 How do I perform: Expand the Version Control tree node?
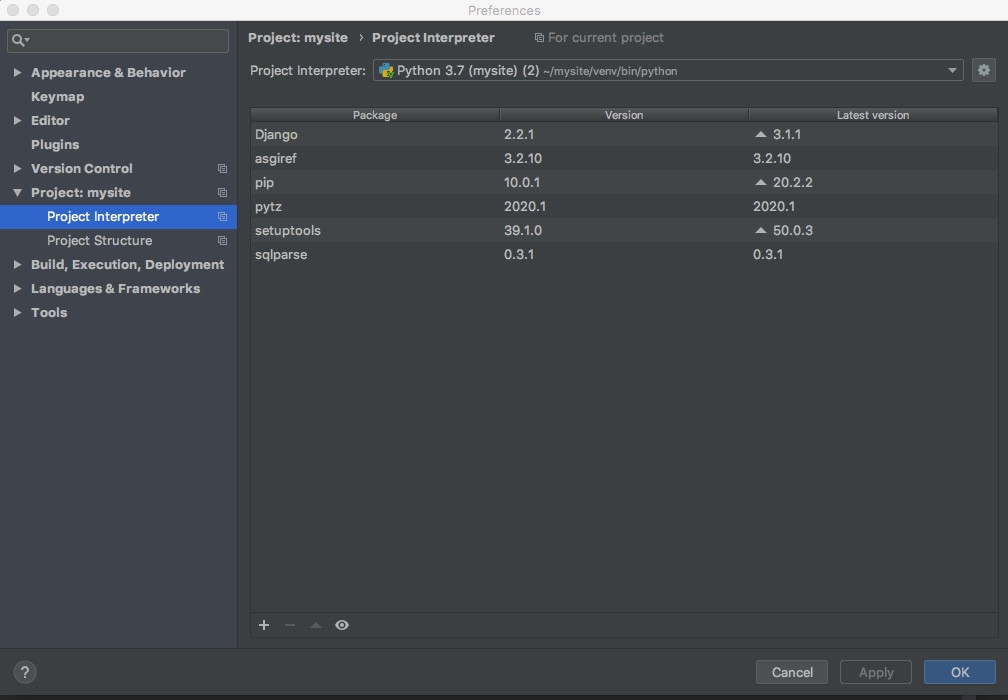17,168
